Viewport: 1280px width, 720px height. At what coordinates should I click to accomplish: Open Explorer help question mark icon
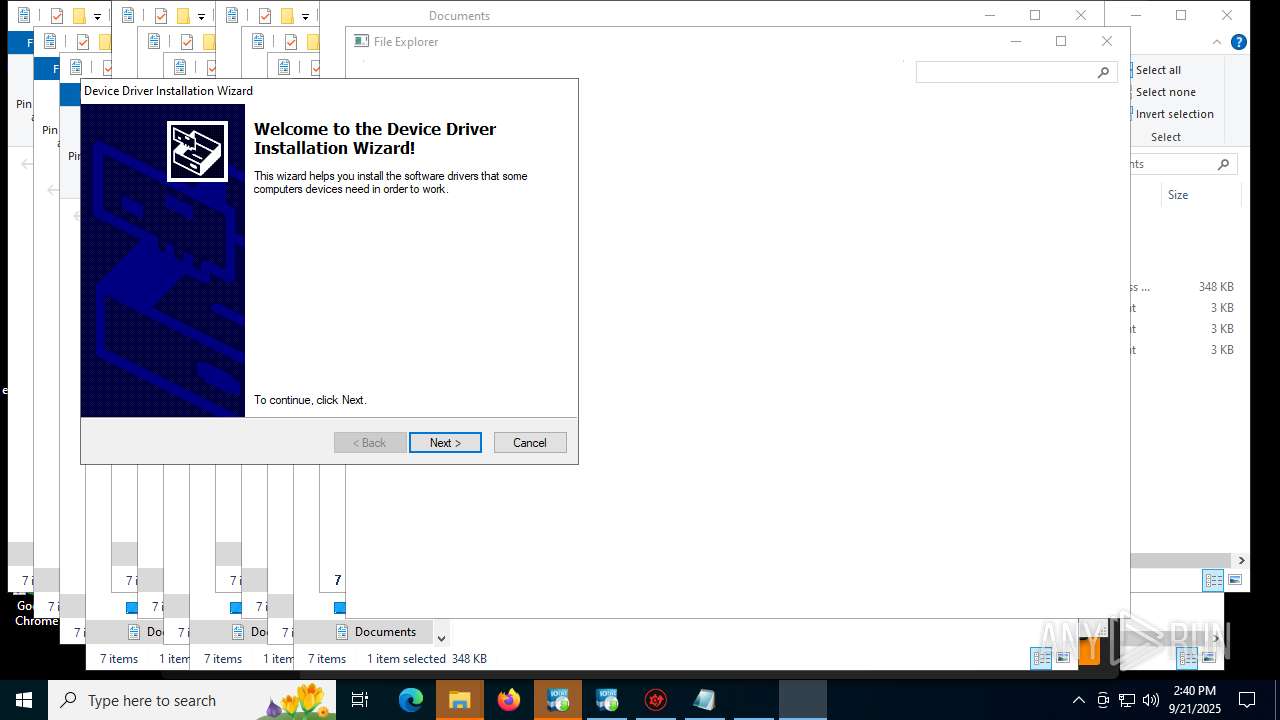1238,42
